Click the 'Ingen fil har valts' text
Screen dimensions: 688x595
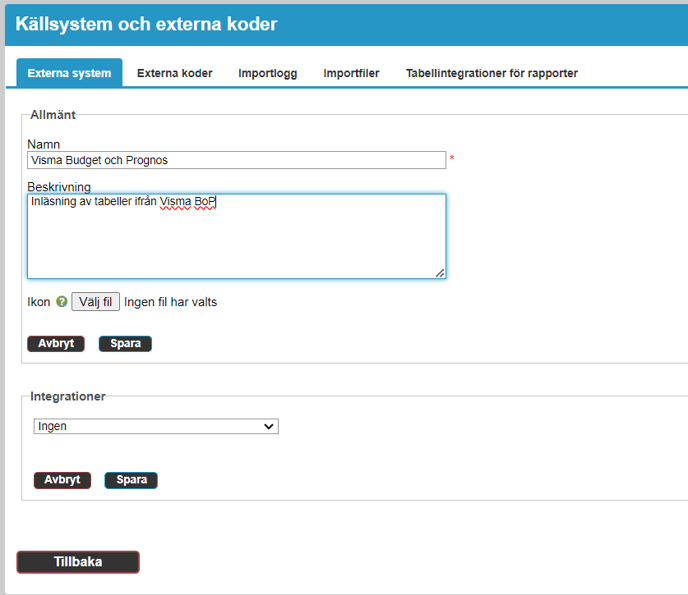[170, 302]
